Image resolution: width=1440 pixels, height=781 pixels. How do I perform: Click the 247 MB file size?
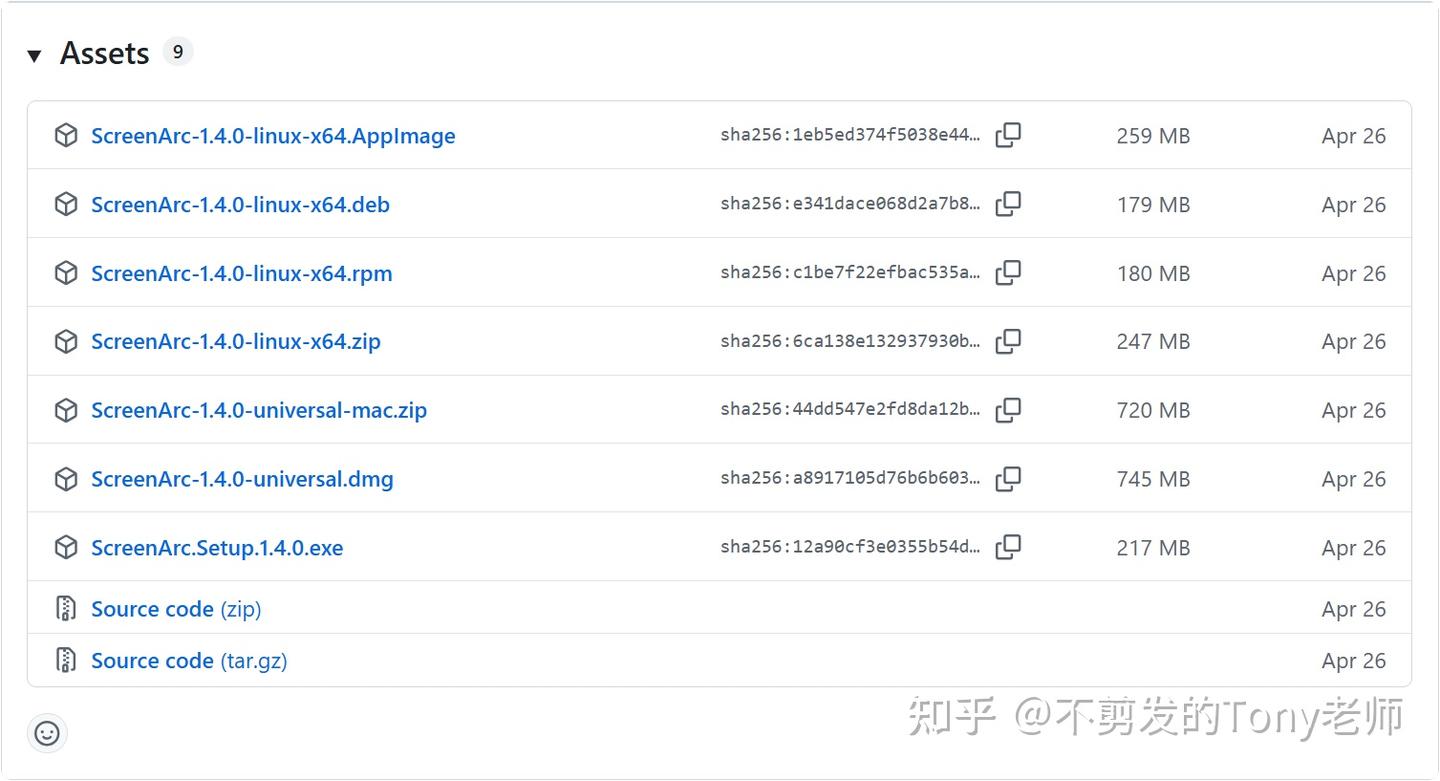point(1153,342)
